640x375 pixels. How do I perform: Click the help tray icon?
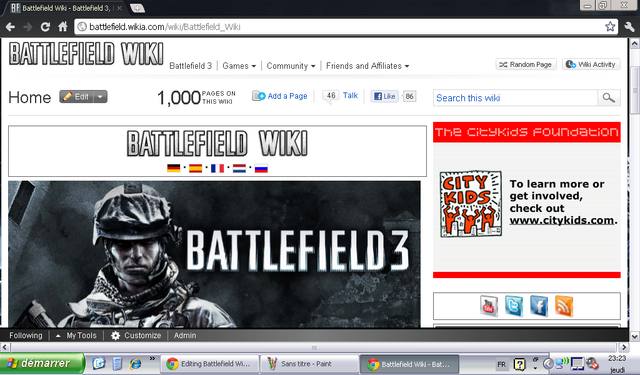tap(519, 364)
